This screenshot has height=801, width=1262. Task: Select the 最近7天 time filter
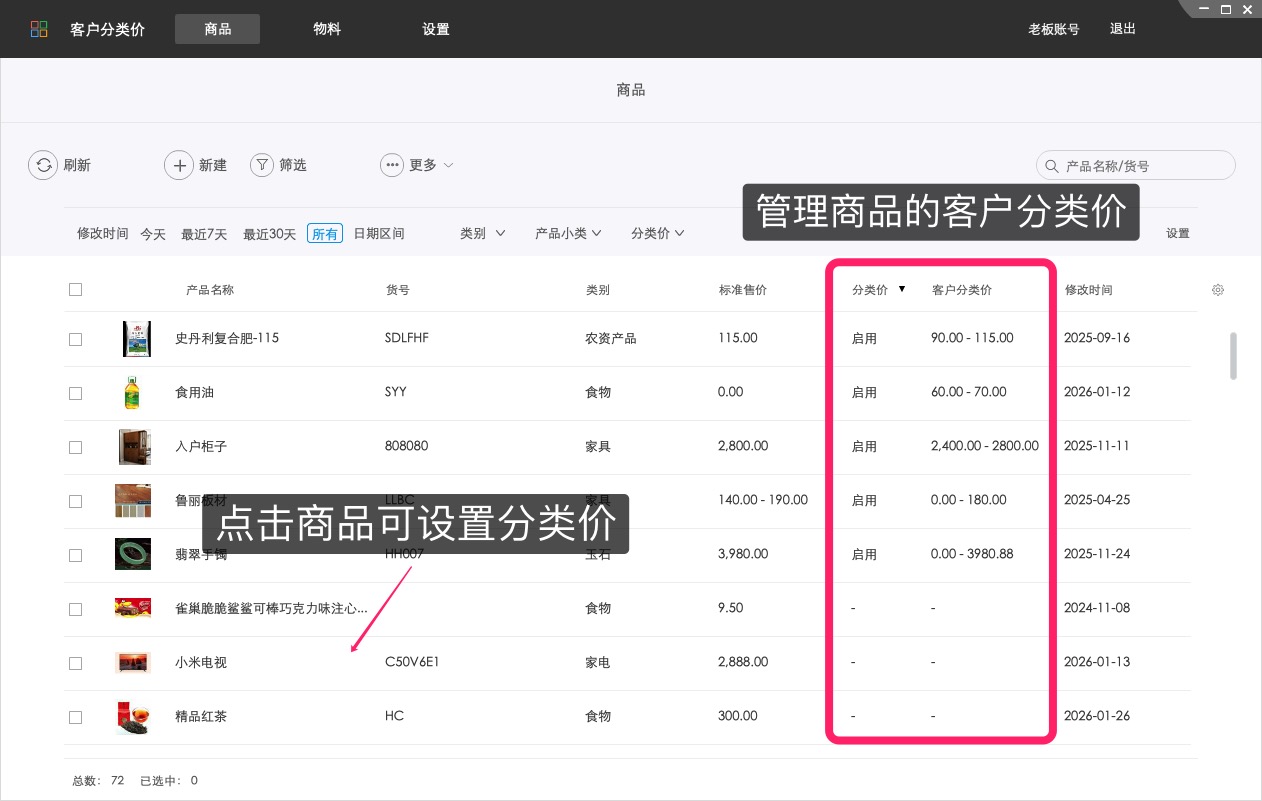tap(204, 233)
